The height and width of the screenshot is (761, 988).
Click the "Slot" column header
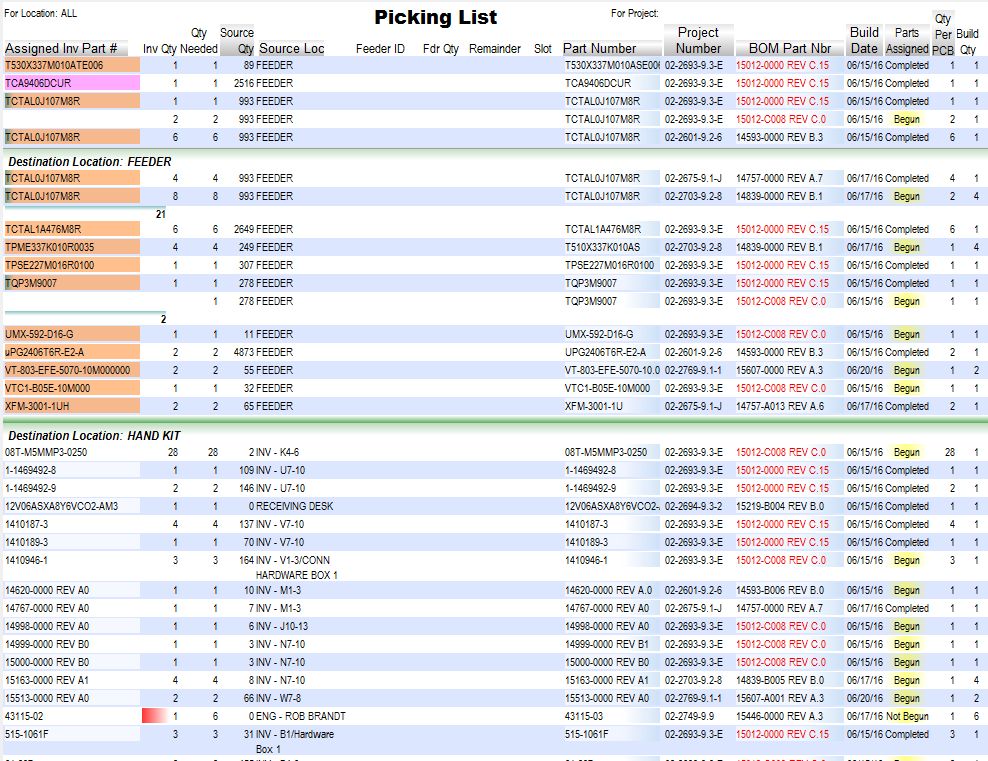(x=543, y=49)
